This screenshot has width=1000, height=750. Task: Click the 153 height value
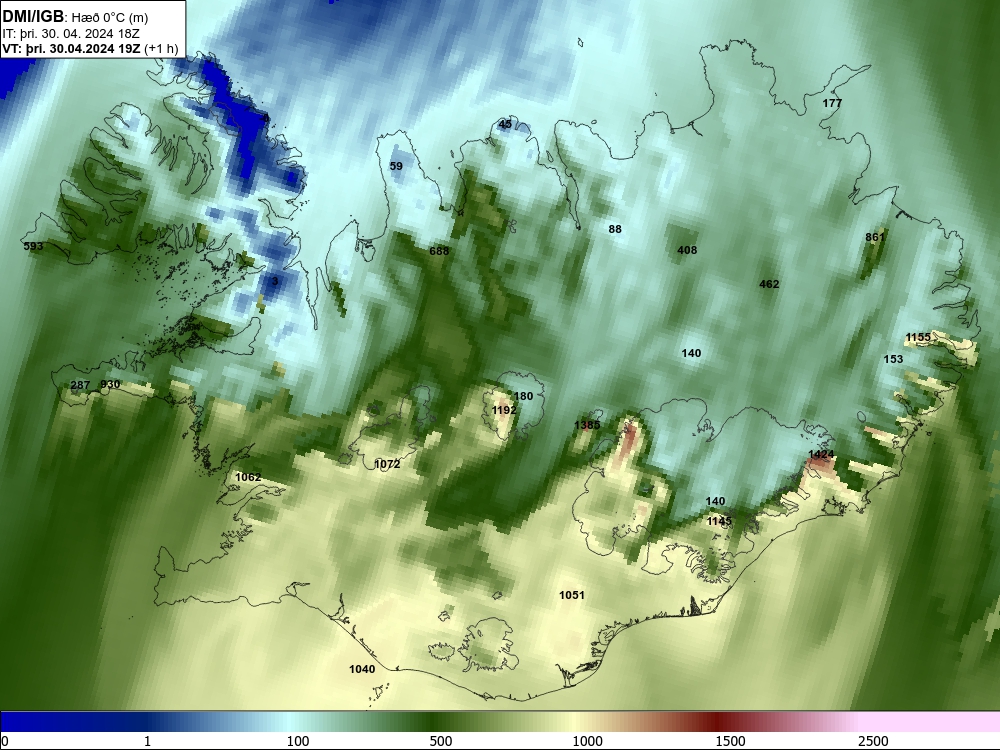coord(893,360)
